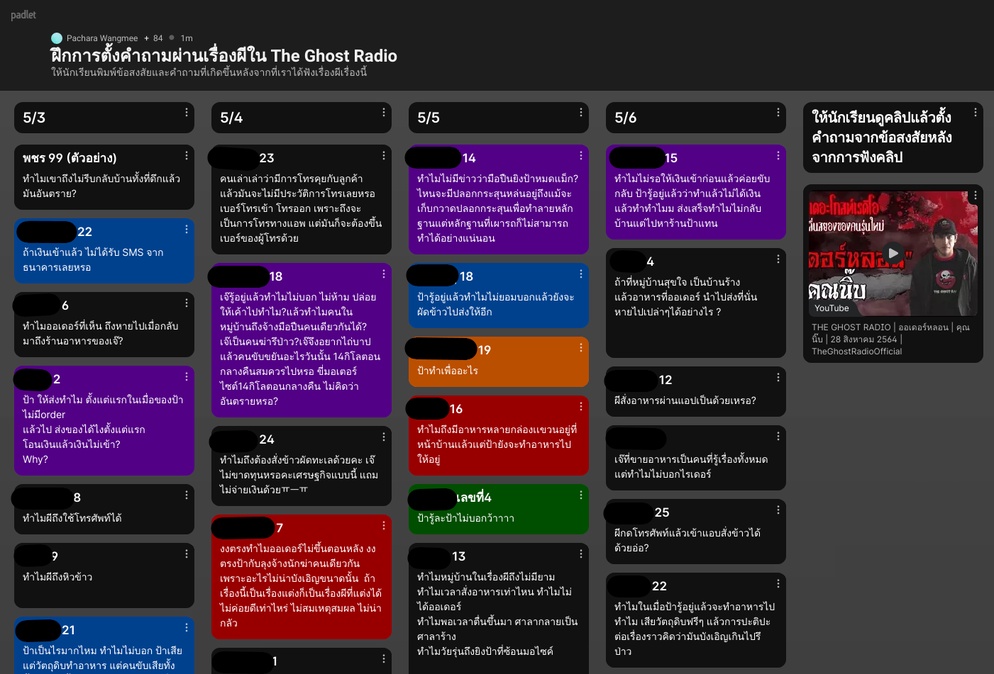The image size is (994, 674).
Task: Open three-dot menu on green card 'เลขที่4'
Action: coord(581,495)
